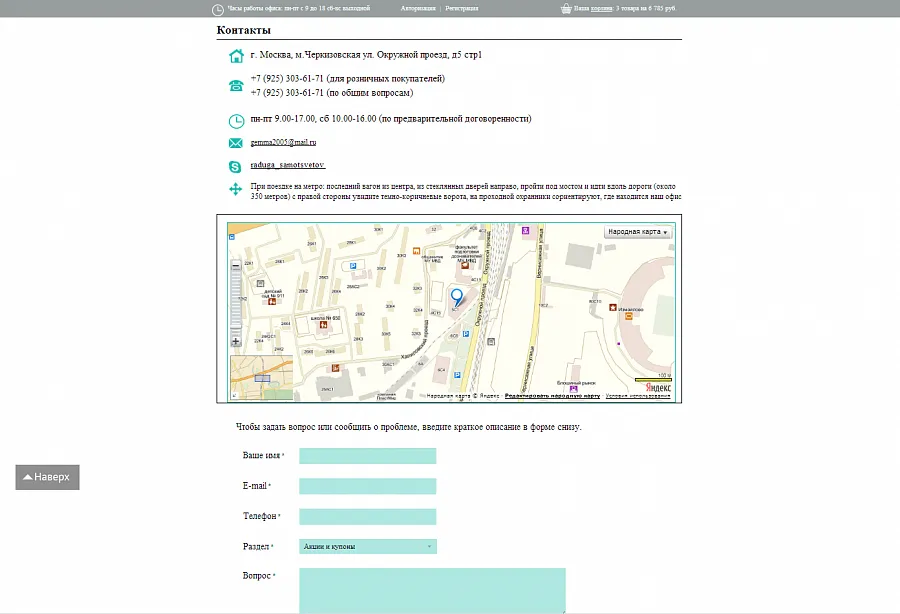Click the shopping basket icon in the header
Image resolution: width=900 pixels, height=614 pixels.
(x=566, y=9)
